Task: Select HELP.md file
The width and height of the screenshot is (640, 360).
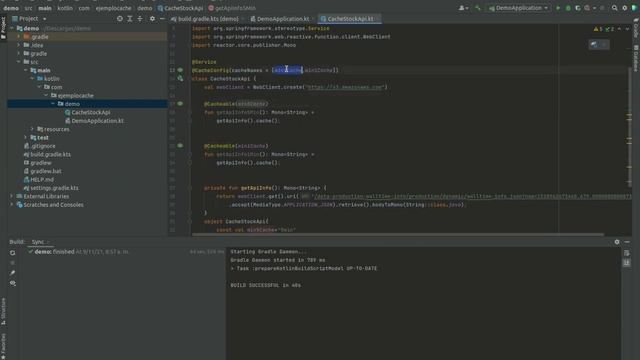Action: (x=38, y=180)
